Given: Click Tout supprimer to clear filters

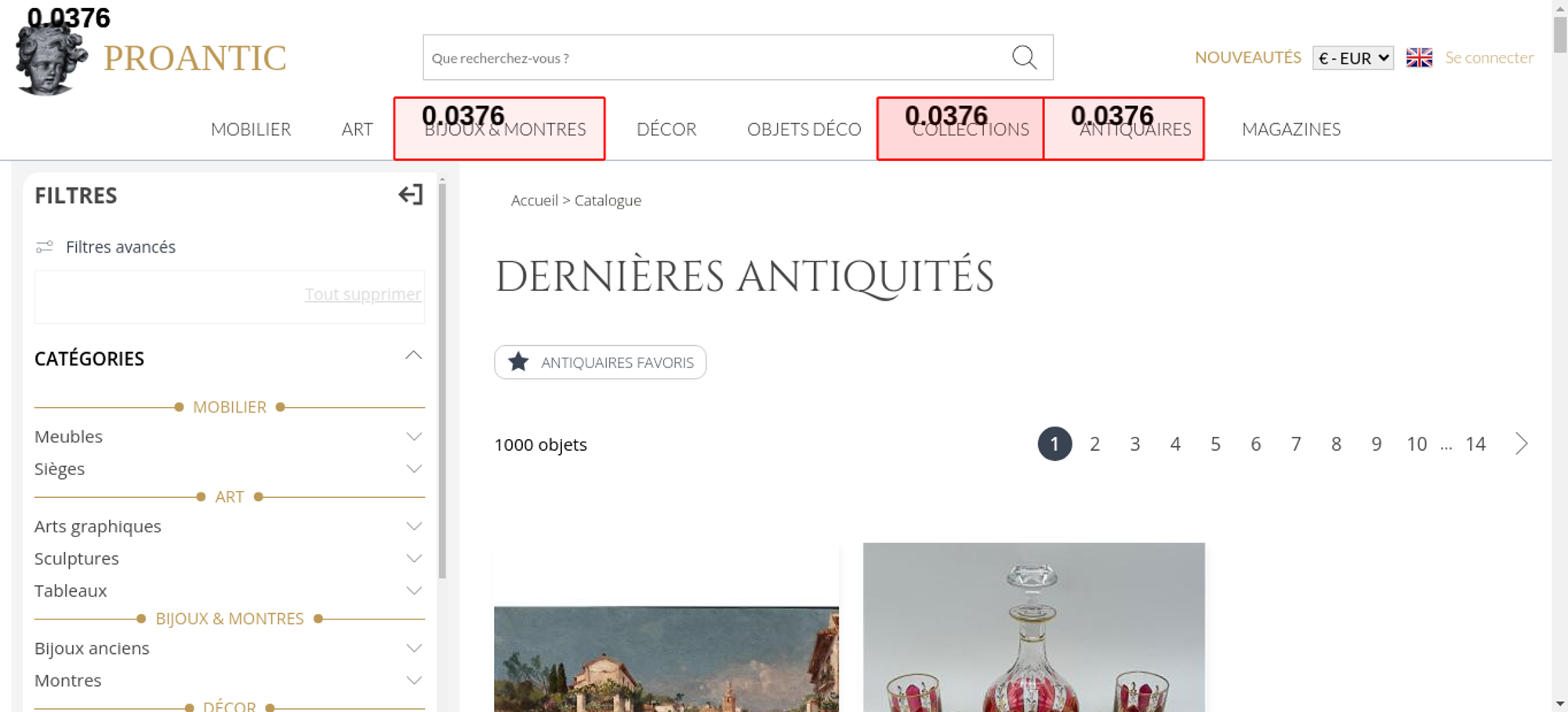Looking at the screenshot, I should (362, 294).
